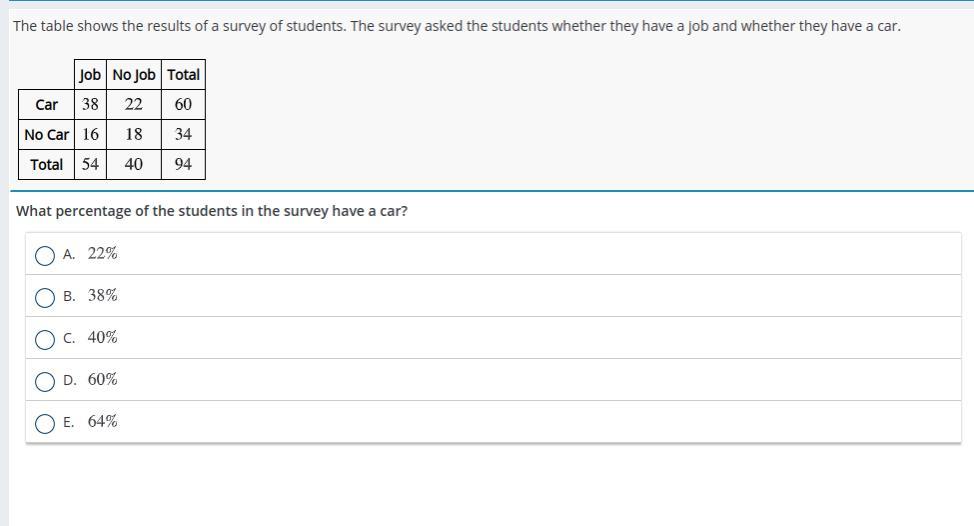Click the Car row total of 60
Image resolution: width=974 pixels, height=526 pixels.
point(183,104)
